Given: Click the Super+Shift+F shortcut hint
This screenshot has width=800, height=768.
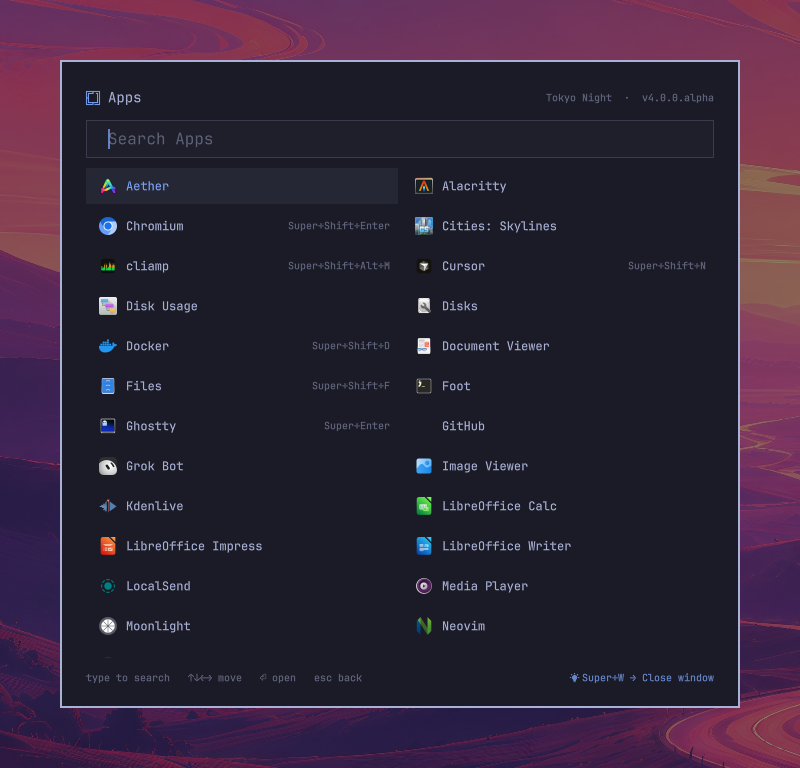Looking at the screenshot, I should point(351,386).
